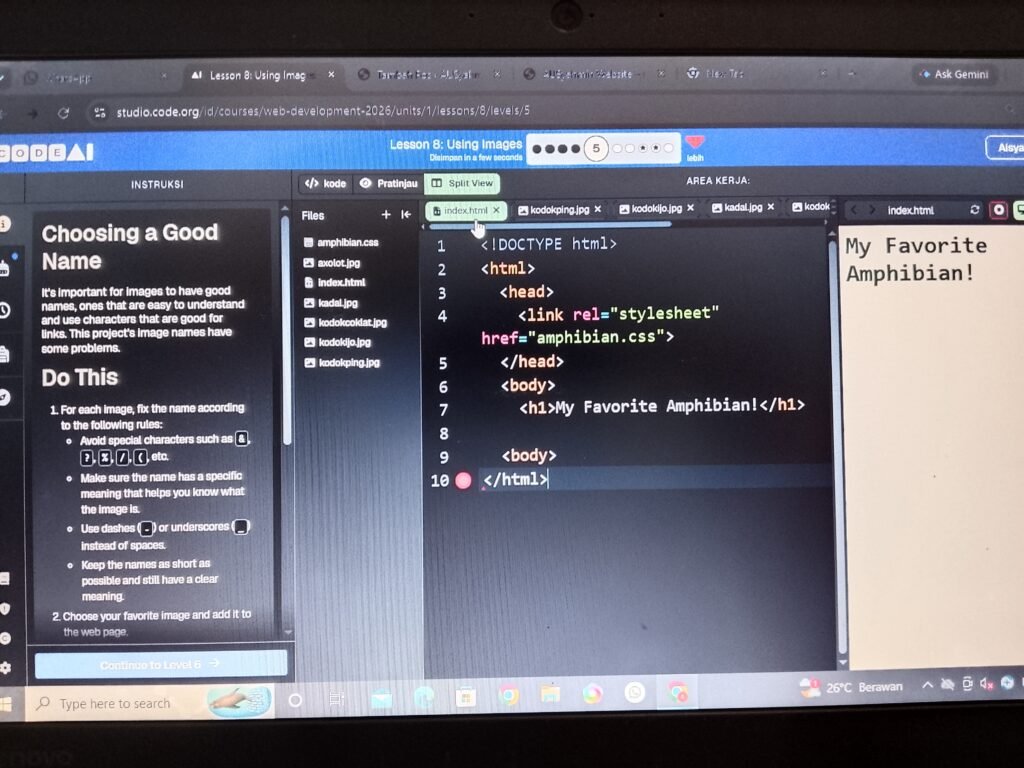Click the red record icon in preview bar

click(998, 210)
